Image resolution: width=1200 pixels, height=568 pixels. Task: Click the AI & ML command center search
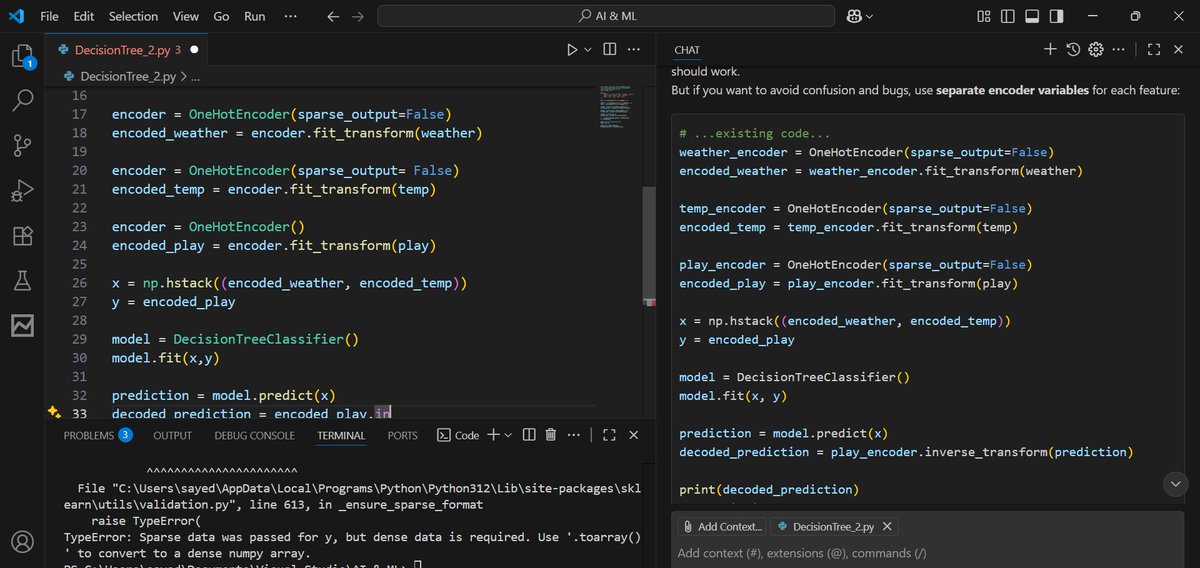coord(606,17)
